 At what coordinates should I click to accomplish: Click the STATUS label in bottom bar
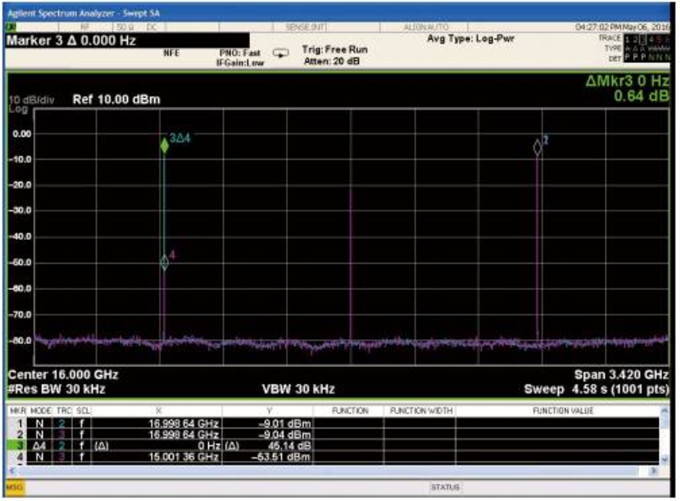point(444,487)
